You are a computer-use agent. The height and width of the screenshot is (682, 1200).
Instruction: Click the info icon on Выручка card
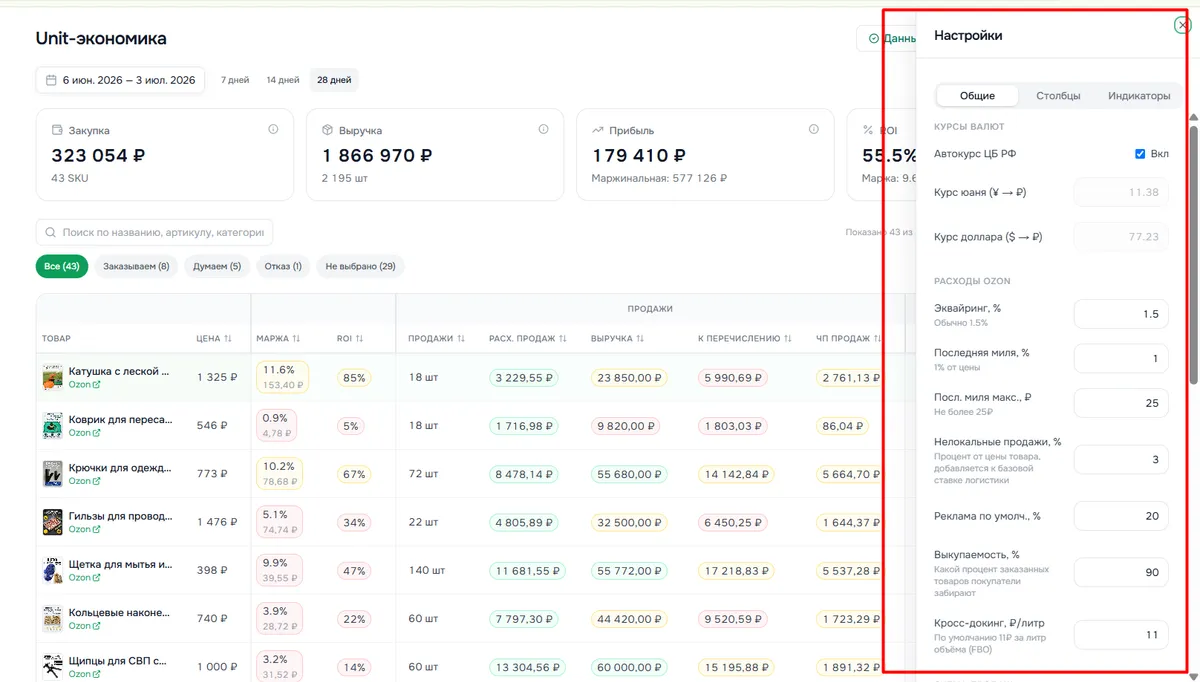(x=544, y=130)
